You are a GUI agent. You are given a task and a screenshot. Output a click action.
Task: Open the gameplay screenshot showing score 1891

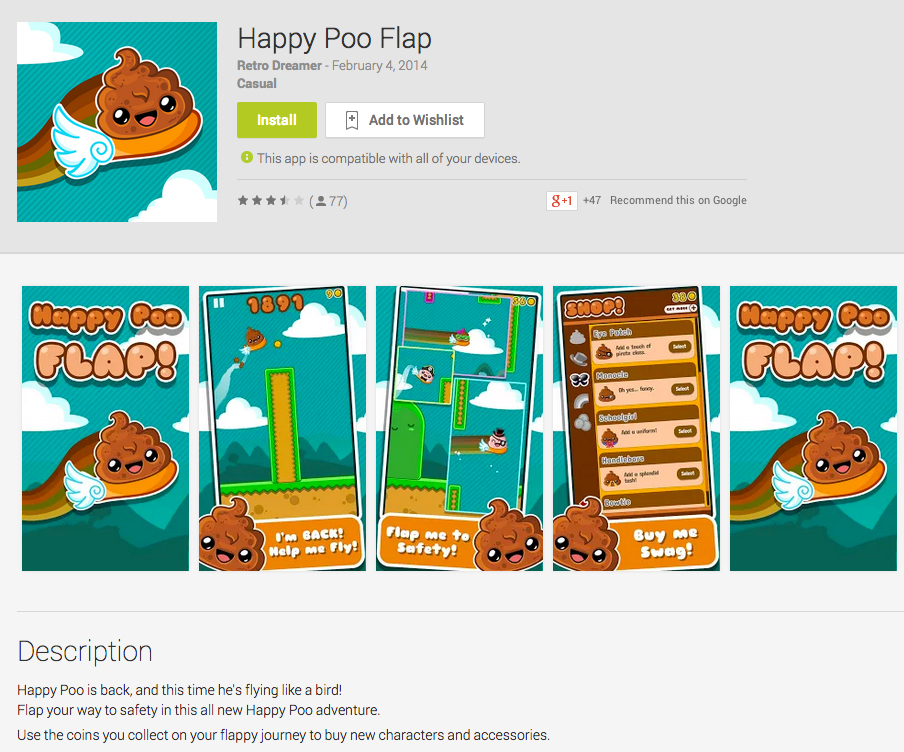click(x=282, y=428)
